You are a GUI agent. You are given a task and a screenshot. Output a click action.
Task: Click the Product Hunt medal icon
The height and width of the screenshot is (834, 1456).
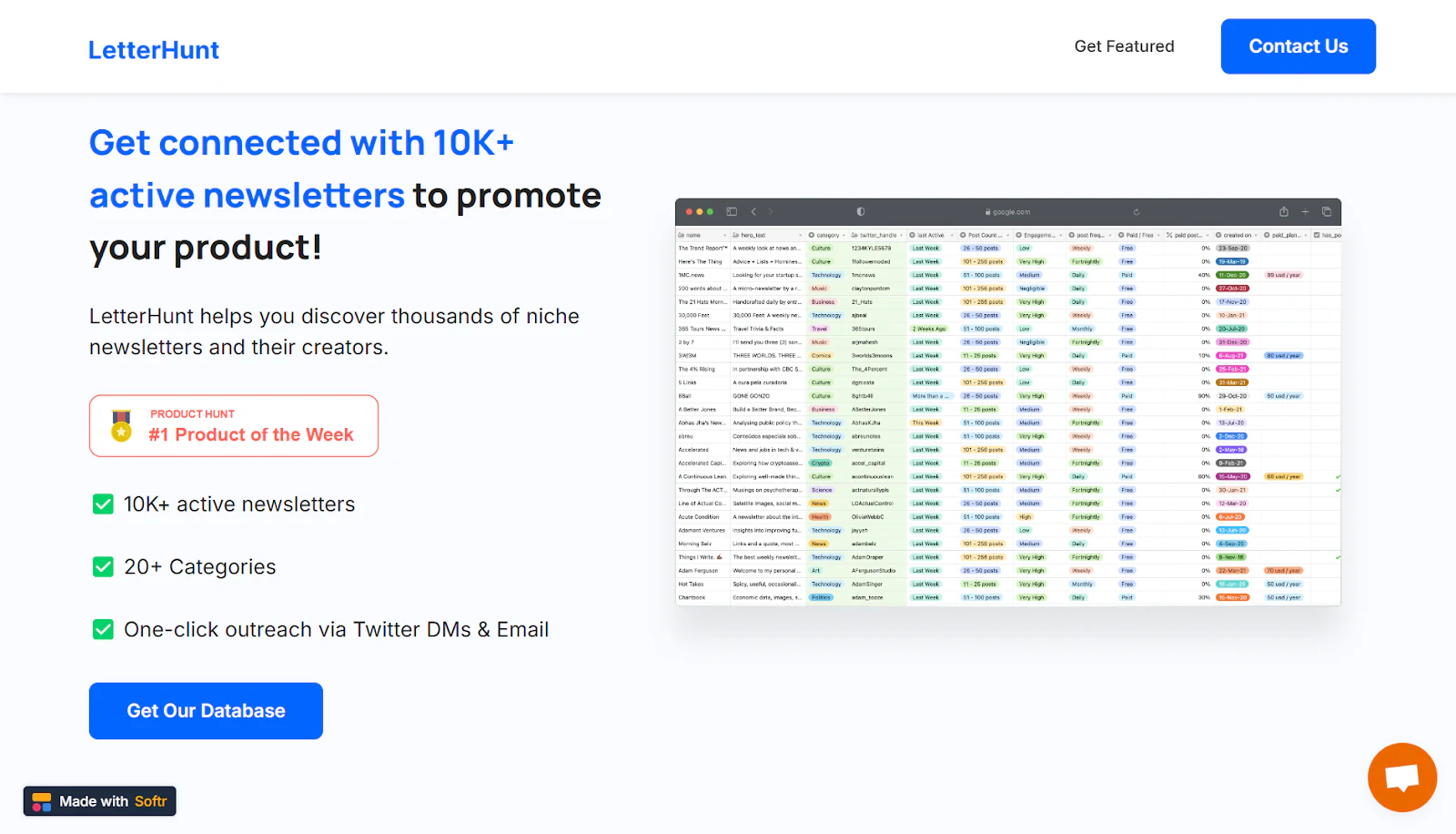tap(121, 426)
